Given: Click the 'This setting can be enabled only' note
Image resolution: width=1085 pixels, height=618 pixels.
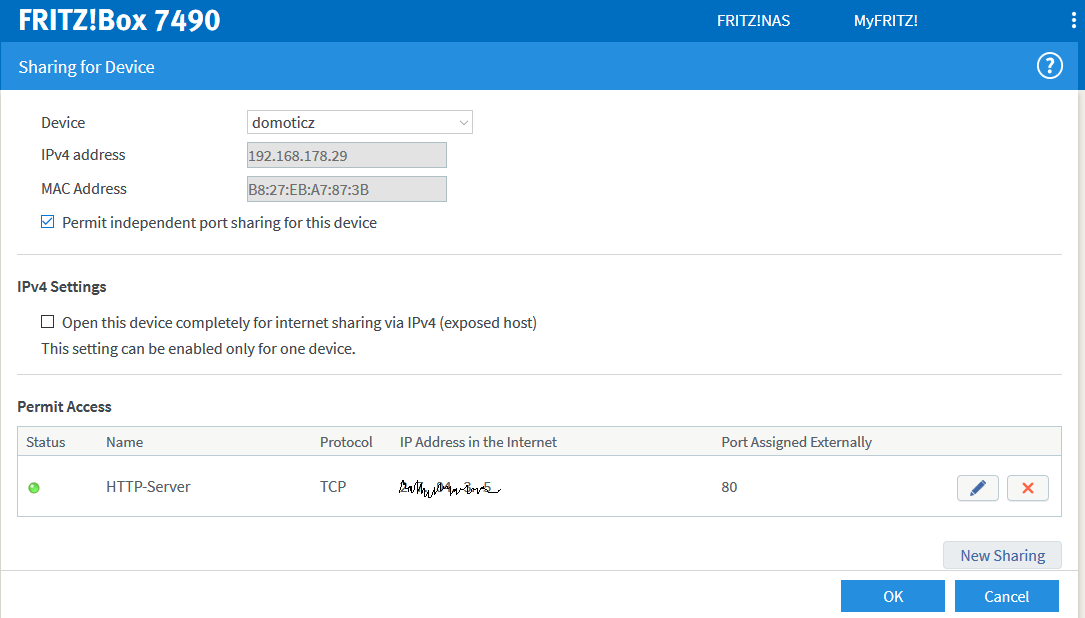Looking at the screenshot, I should click(x=199, y=349).
